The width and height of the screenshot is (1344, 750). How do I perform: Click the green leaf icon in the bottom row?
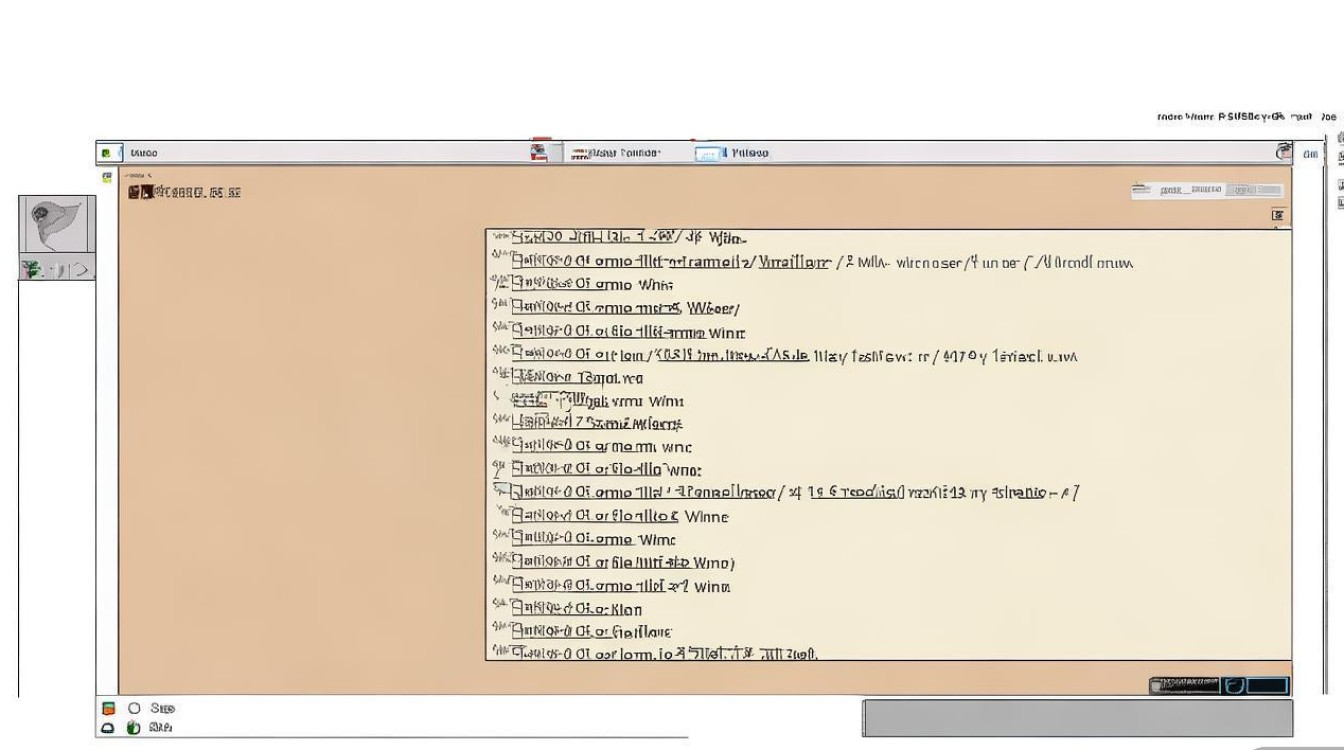click(134, 728)
